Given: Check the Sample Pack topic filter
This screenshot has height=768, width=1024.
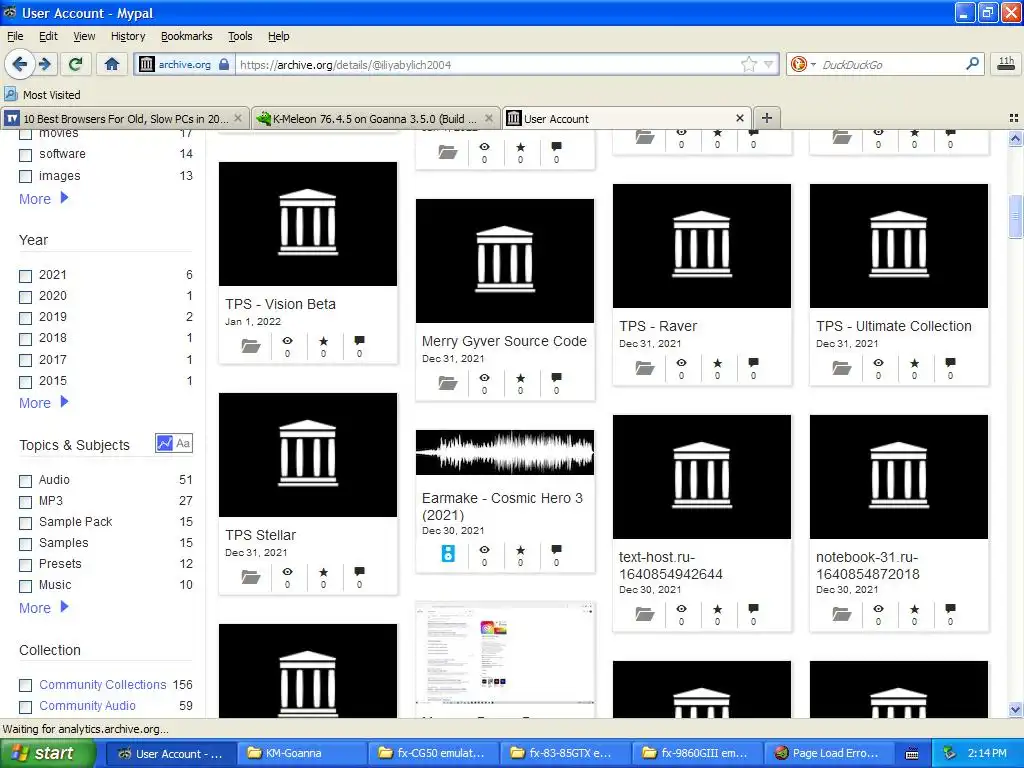Looking at the screenshot, I should (25, 523).
